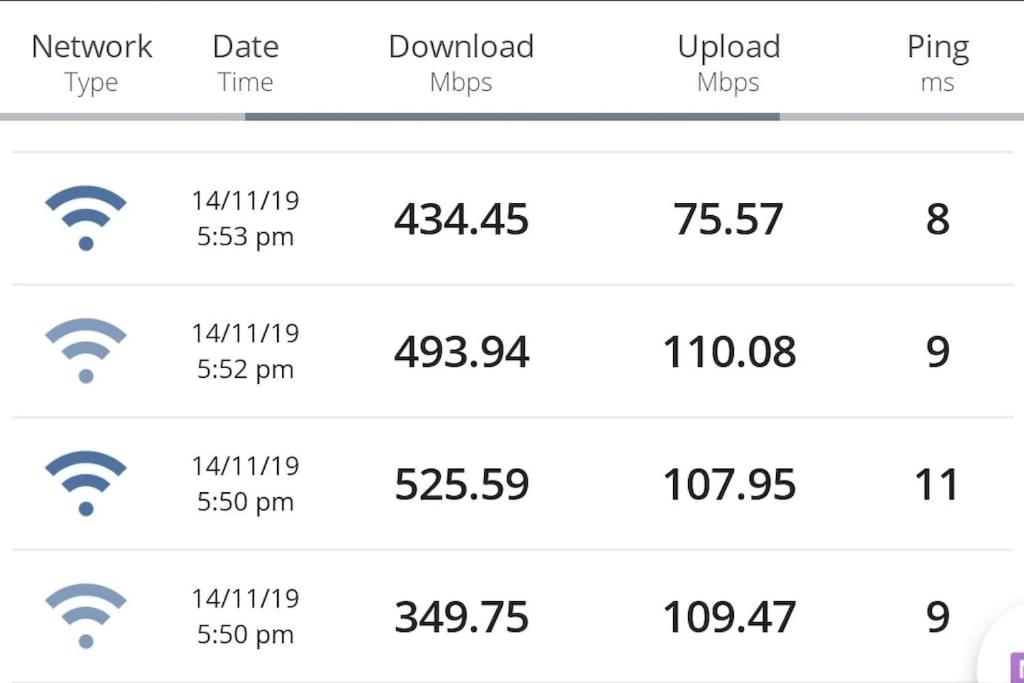This screenshot has width=1024, height=683.
Task: Tap the 107.95 upload speed value
Action: (x=729, y=485)
